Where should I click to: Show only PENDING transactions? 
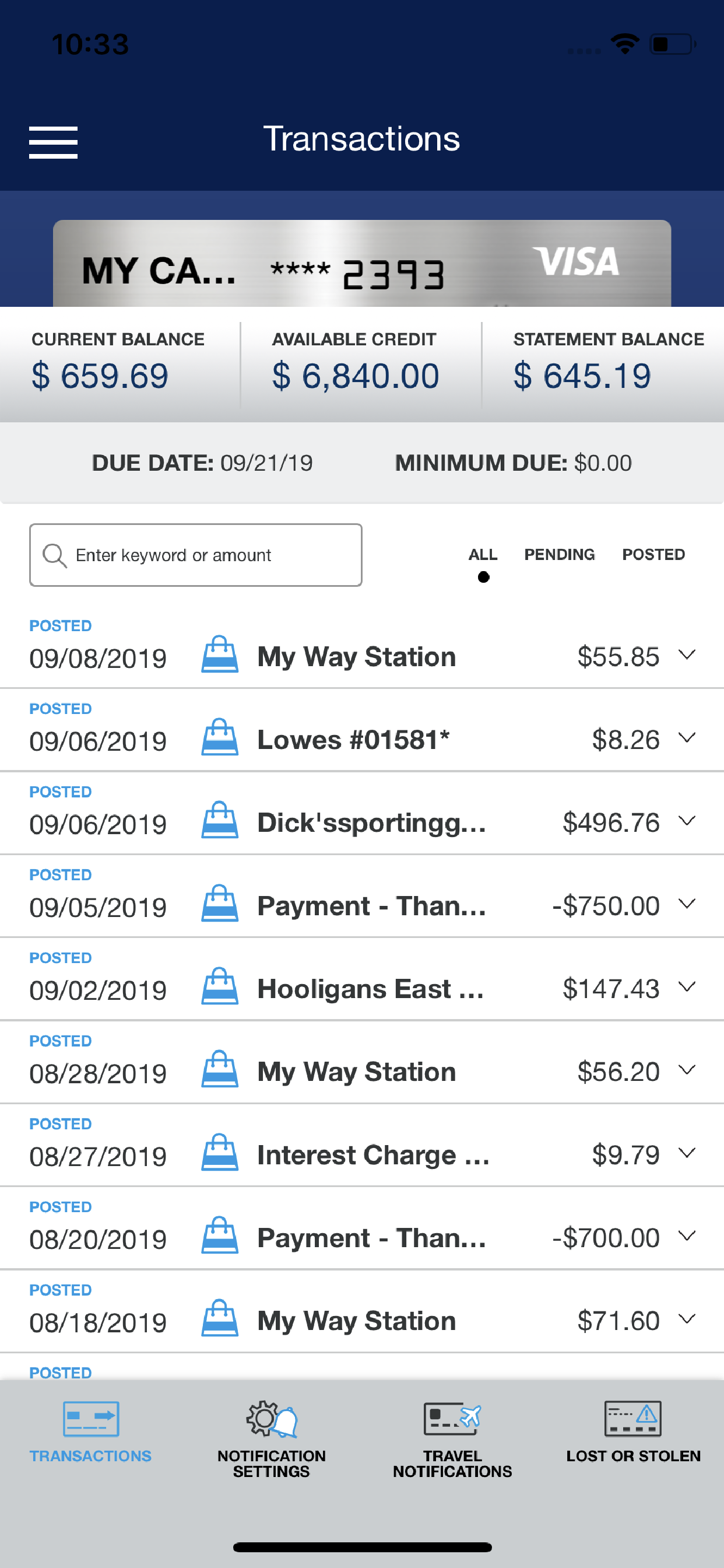(560, 555)
